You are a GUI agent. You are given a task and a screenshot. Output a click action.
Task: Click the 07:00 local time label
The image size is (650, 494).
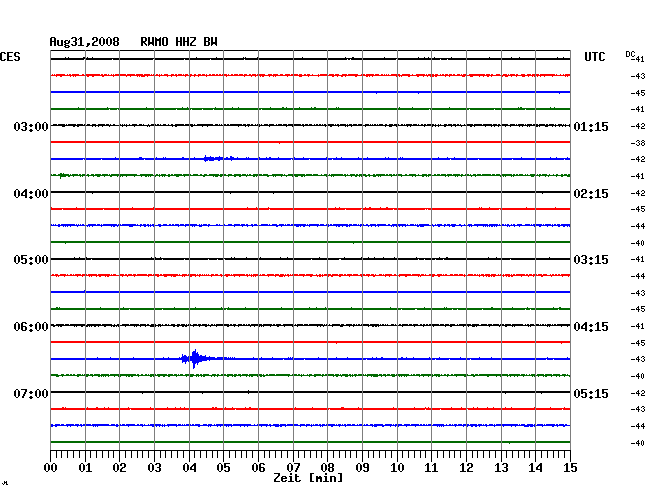coord(31,393)
